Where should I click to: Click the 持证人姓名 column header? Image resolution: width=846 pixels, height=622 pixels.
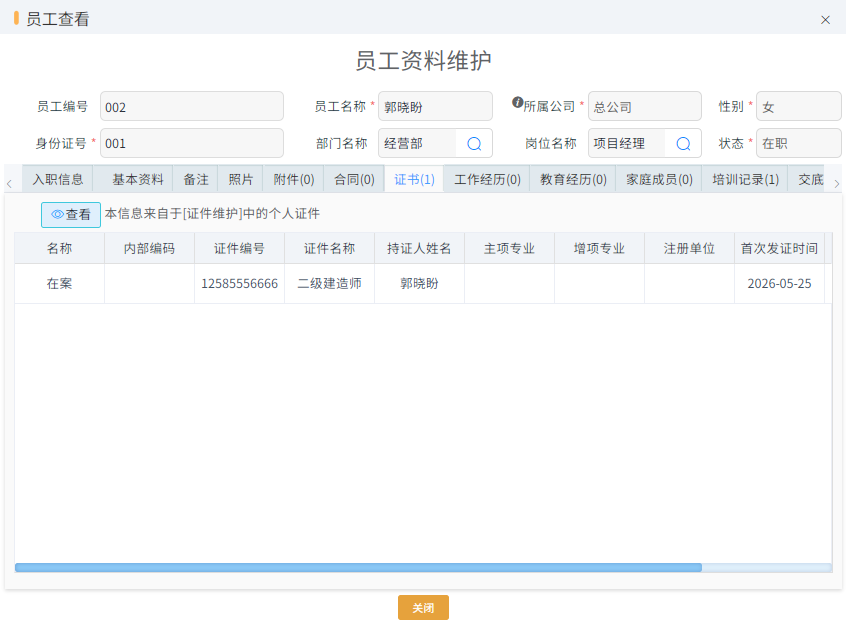pos(419,248)
